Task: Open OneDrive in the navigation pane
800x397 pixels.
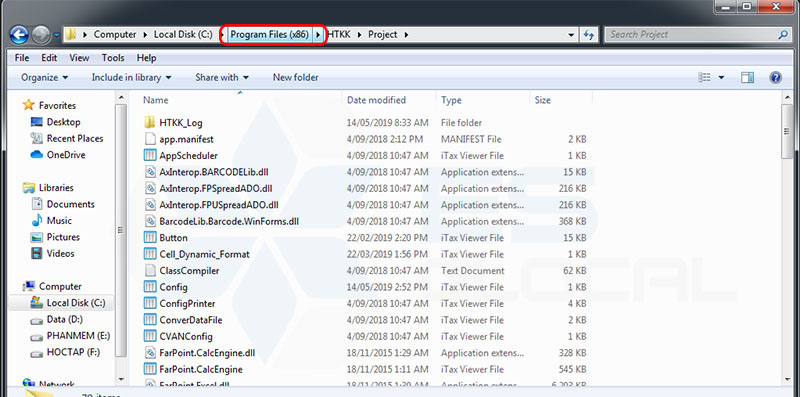Action: point(66,155)
